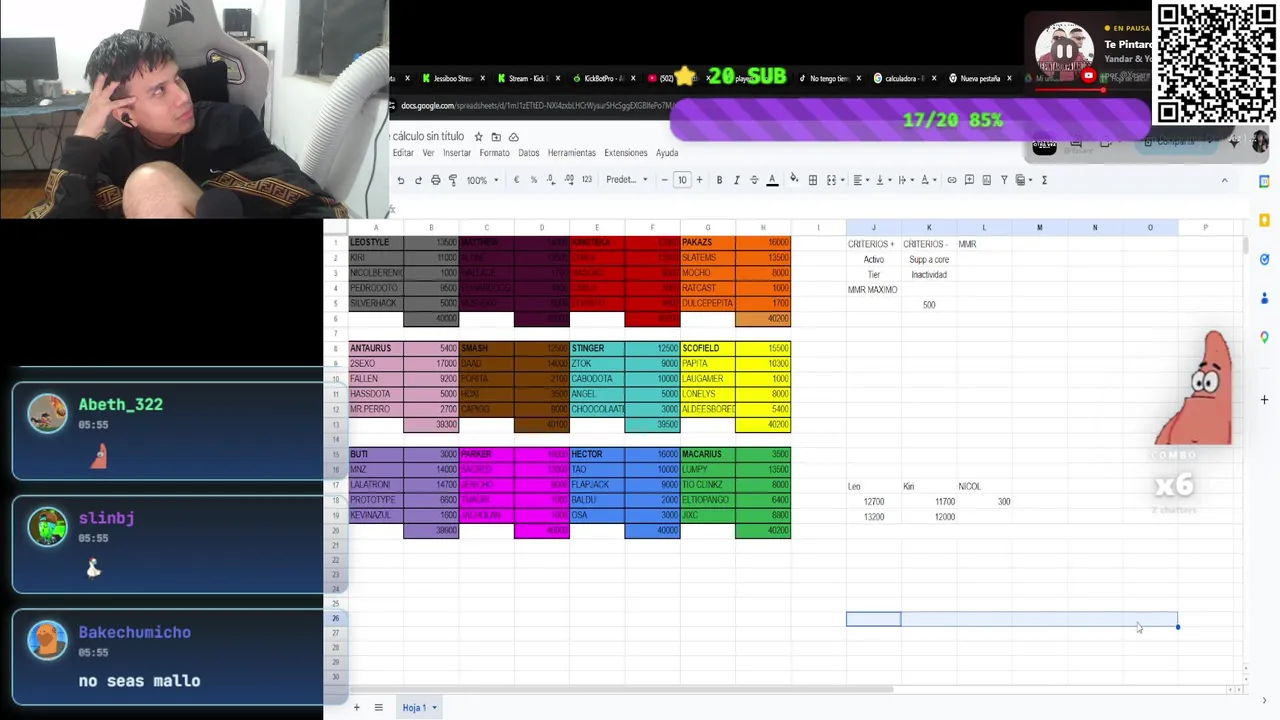Click the Redo icon in the toolbar

[x=418, y=180]
